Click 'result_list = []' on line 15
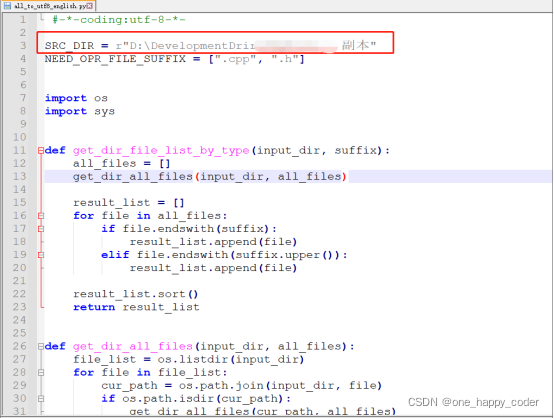The height and width of the screenshot is (418, 554). 129,203
